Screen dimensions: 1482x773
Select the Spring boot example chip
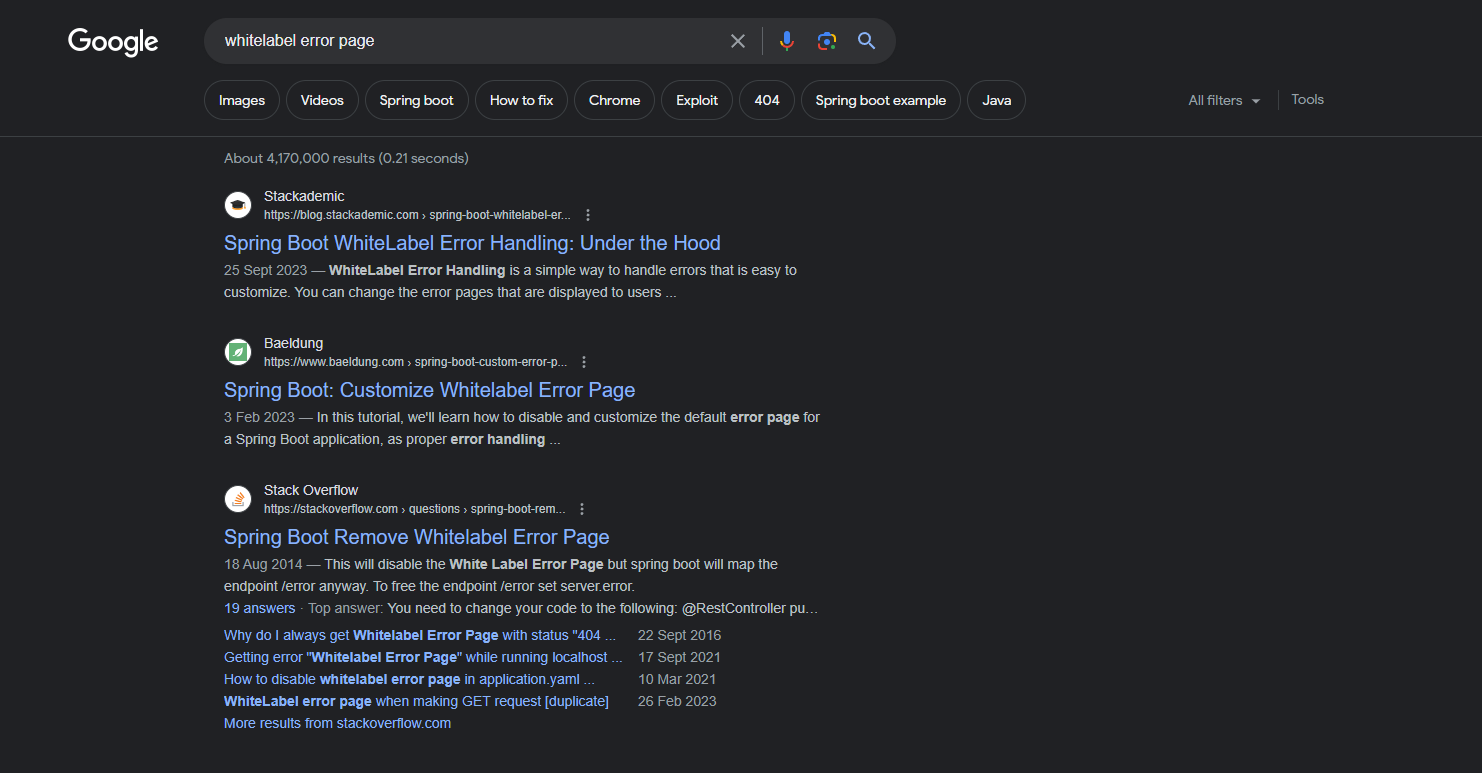(x=881, y=100)
